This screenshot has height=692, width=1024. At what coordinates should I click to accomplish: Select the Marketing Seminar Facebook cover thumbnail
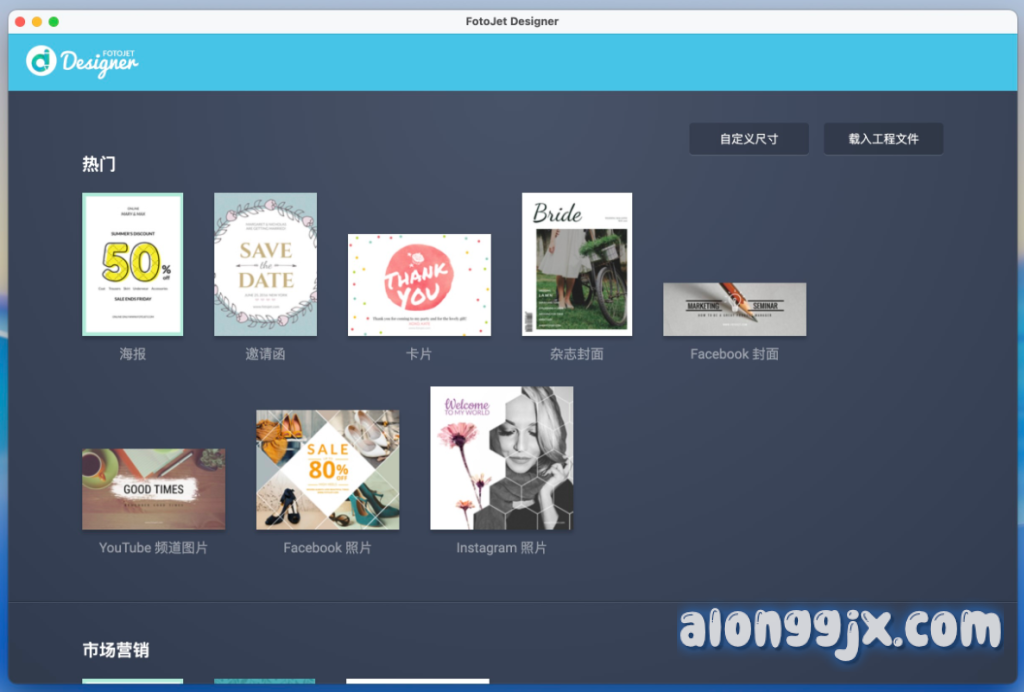[734, 309]
